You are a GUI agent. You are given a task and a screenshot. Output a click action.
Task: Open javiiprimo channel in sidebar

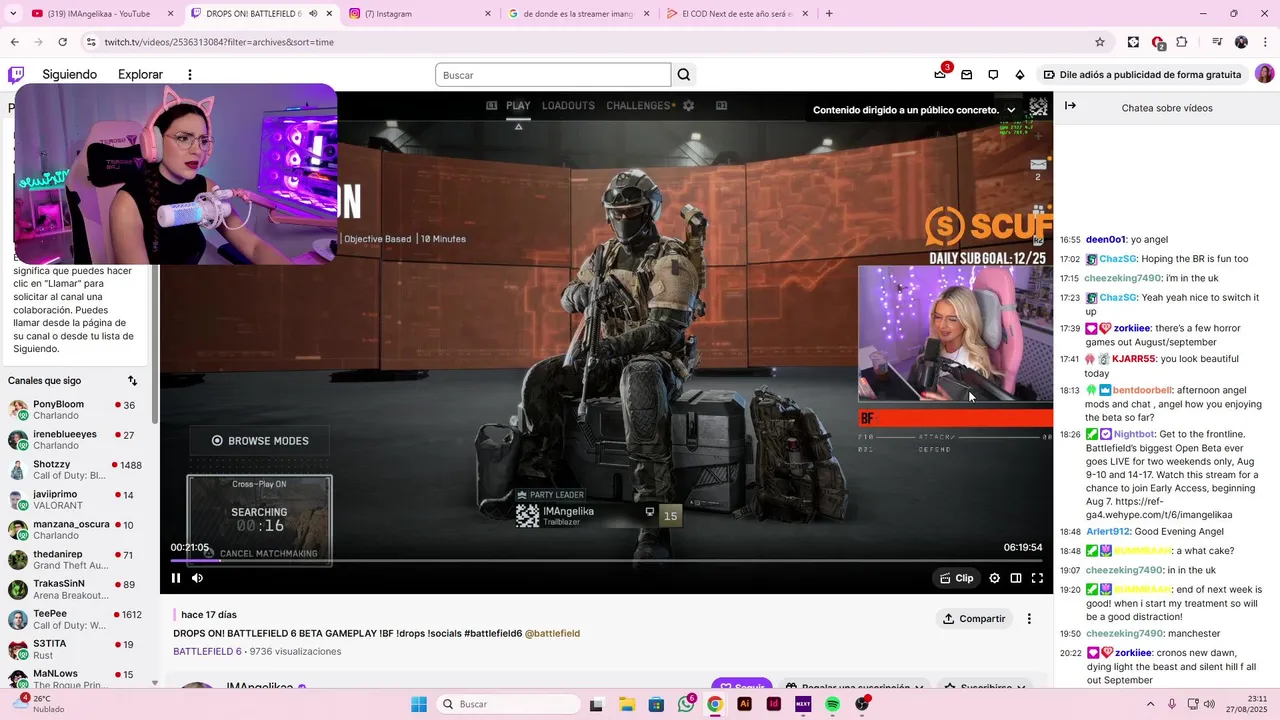tap(75, 500)
